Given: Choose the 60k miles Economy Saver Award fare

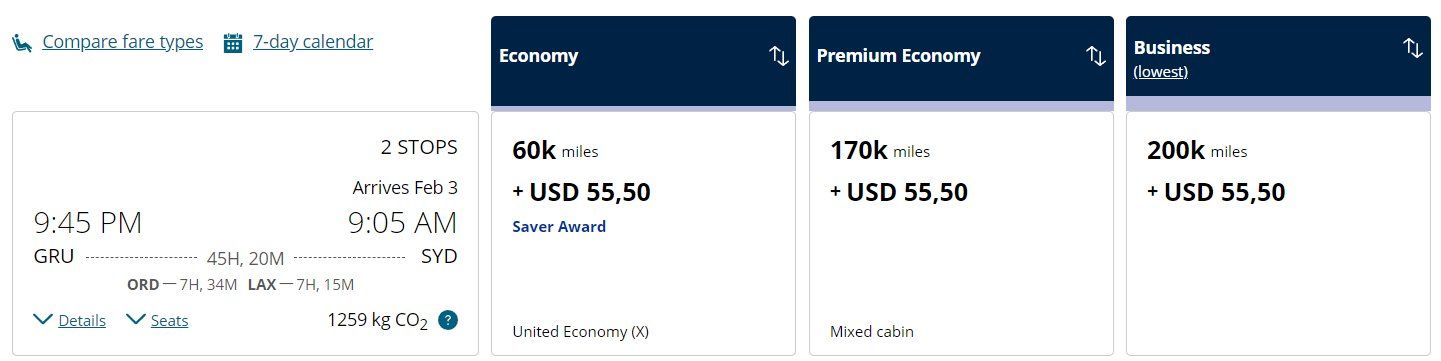Looking at the screenshot, I should (644, 233).
